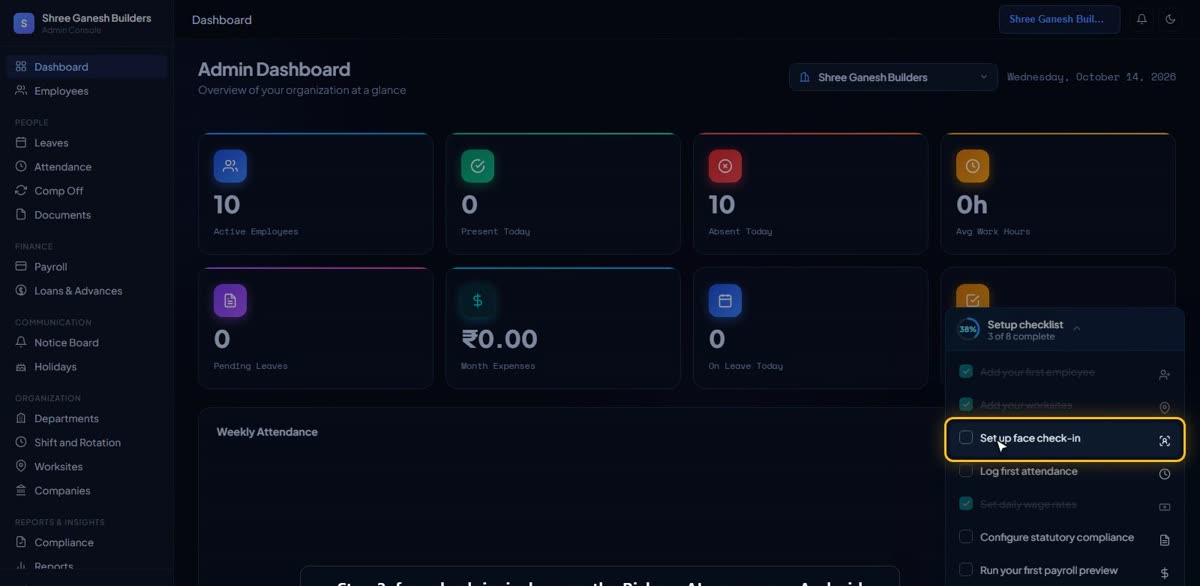1200x586 pixels.
Task: Click document icon beside Configure statutory compliance
Action: click(1164, 540)
